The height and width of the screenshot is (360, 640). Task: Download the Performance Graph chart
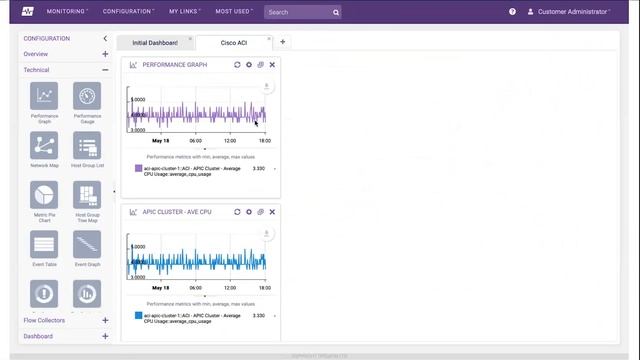click(x=267, y=87)
